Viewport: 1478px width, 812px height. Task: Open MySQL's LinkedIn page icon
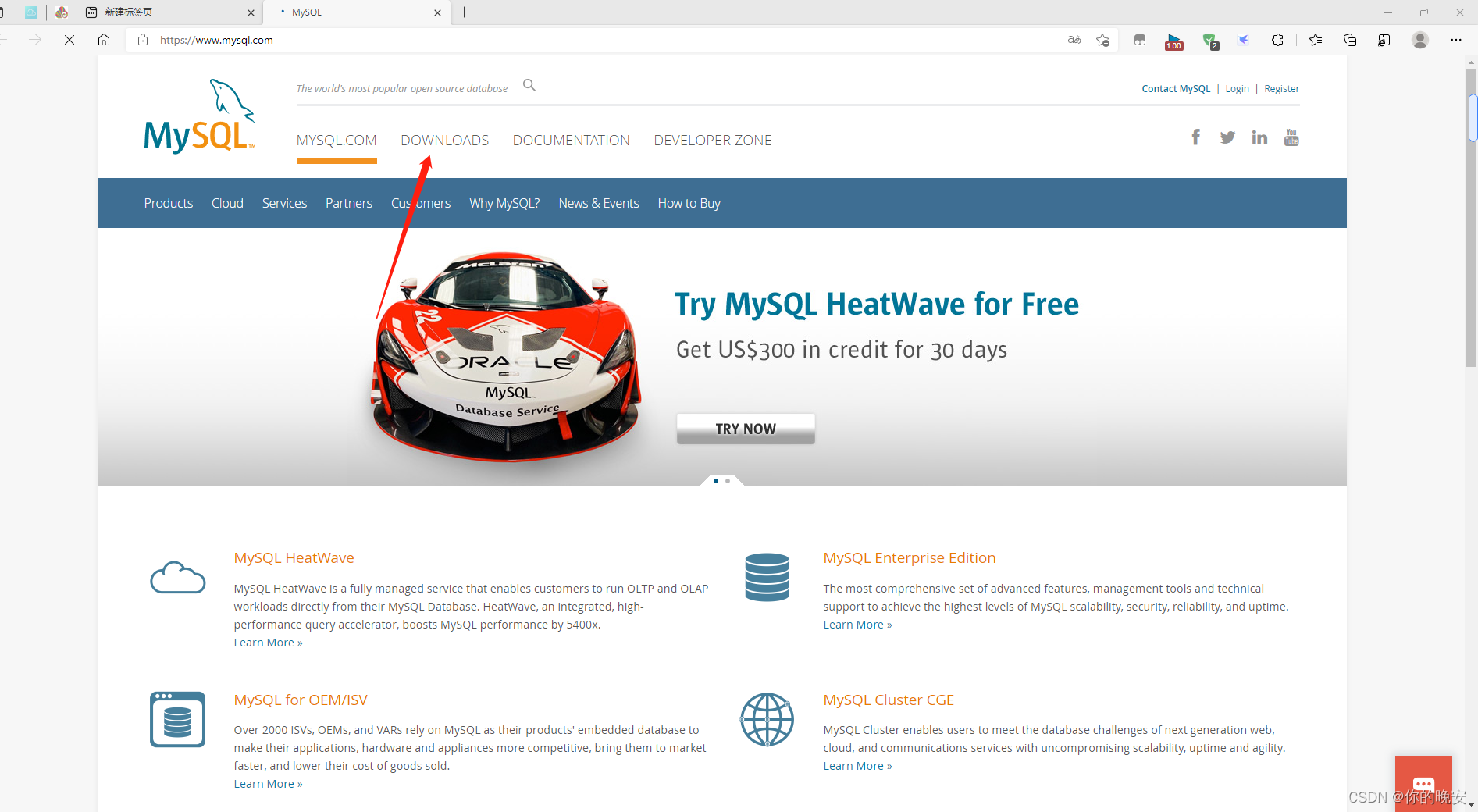pyautogui.click(x=1259, y=137)
